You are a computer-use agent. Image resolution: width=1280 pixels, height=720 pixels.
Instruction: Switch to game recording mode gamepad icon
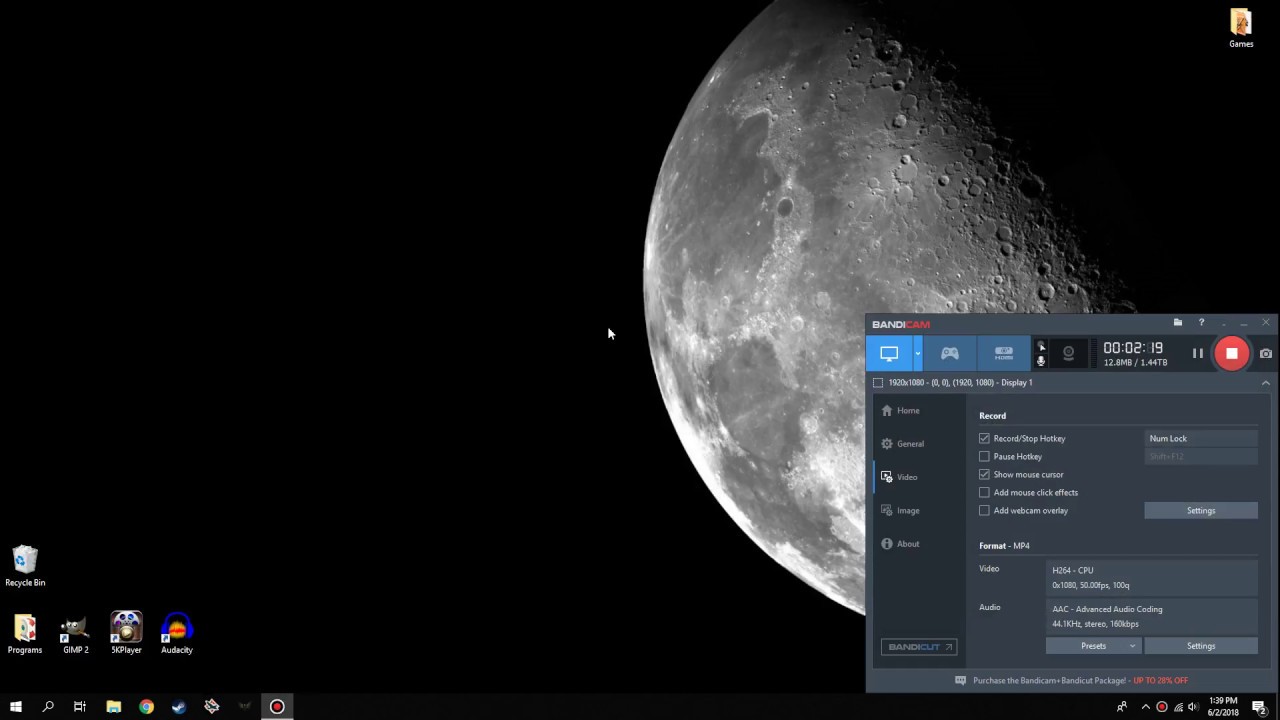click(x=949, y=353)
